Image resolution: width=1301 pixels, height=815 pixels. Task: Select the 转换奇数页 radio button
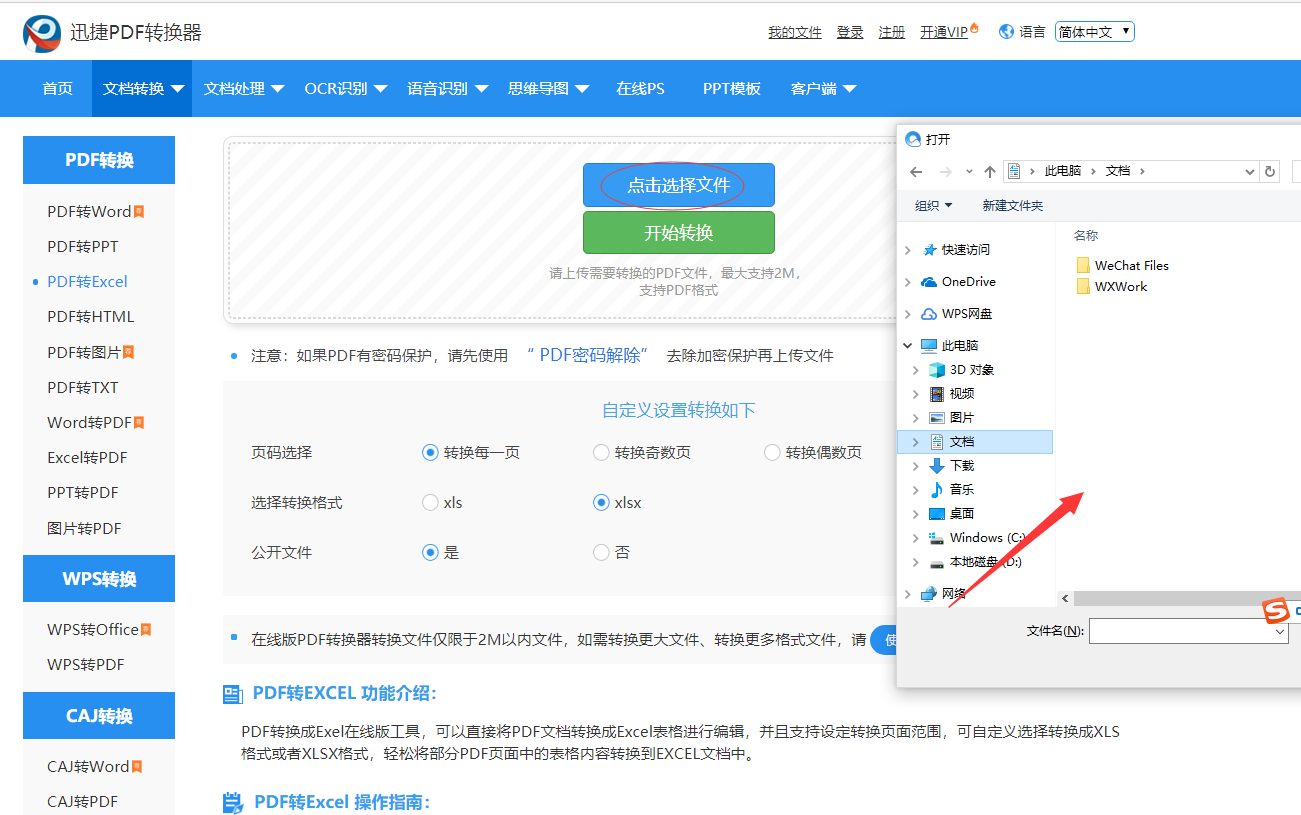tap(601, 453)
